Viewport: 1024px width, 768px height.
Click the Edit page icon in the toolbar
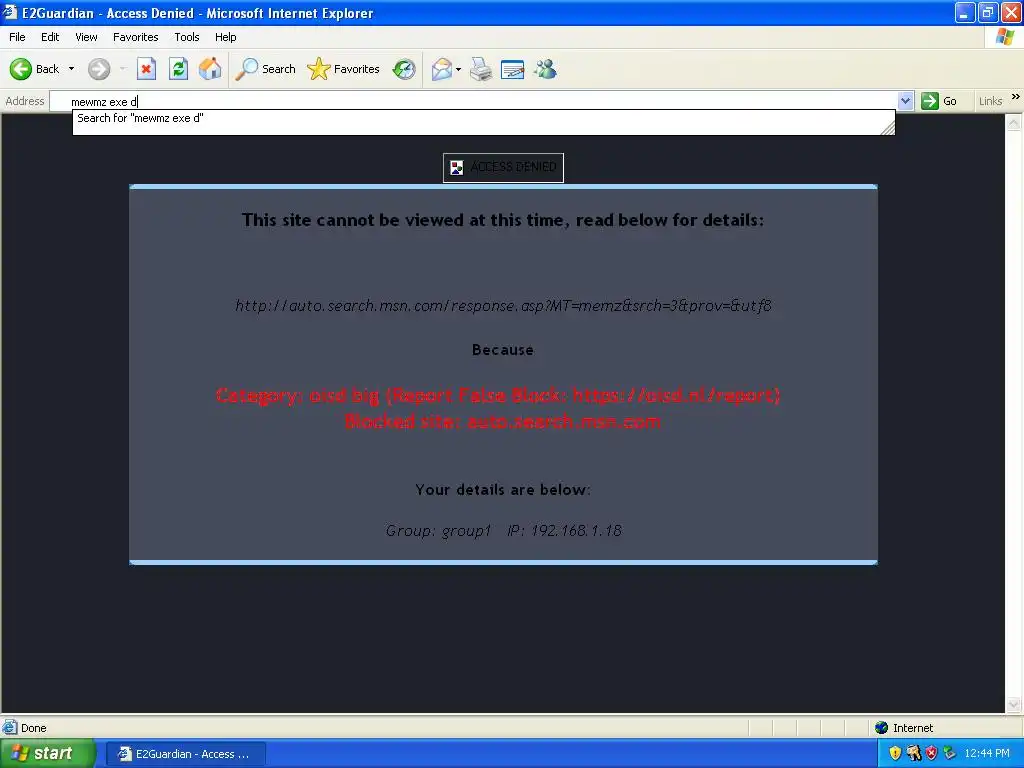click(513, 69)
